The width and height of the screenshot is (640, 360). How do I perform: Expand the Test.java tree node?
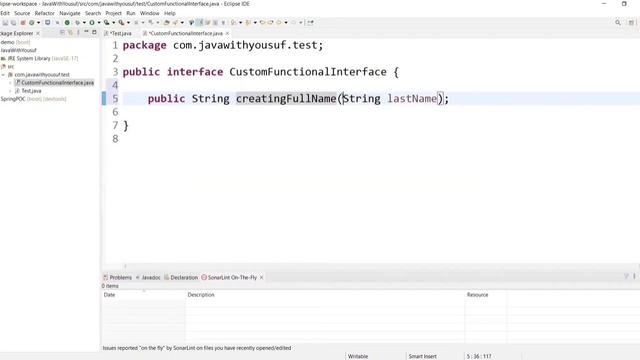click(x=10, y=91)
